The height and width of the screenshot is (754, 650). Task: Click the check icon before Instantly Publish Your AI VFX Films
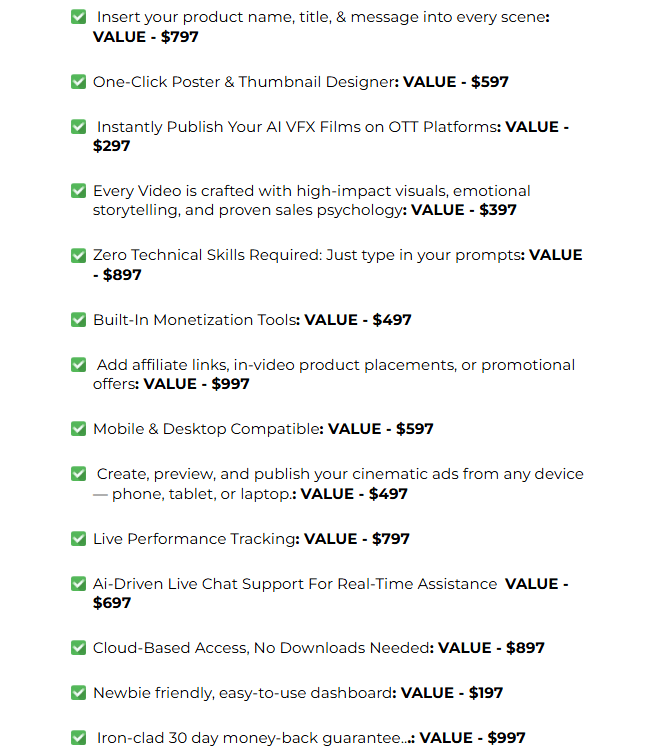tap(78, 127)
